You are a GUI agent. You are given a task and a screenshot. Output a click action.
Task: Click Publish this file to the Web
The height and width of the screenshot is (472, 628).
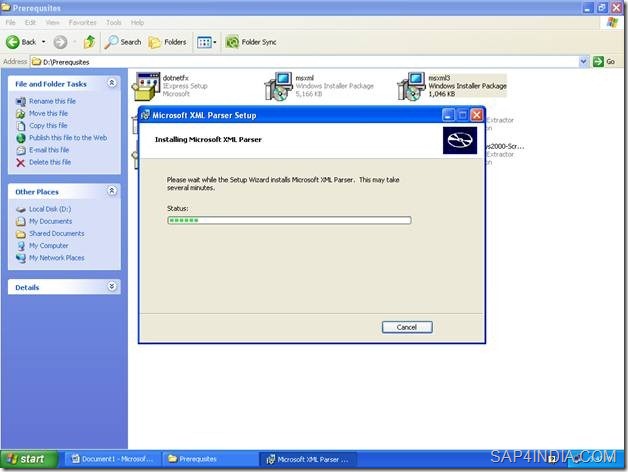68,138
